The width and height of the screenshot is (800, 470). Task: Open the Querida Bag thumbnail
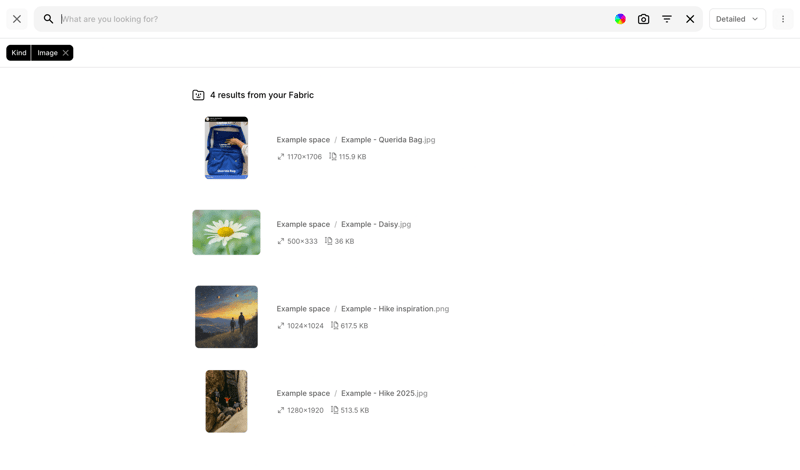click(226, 148)
